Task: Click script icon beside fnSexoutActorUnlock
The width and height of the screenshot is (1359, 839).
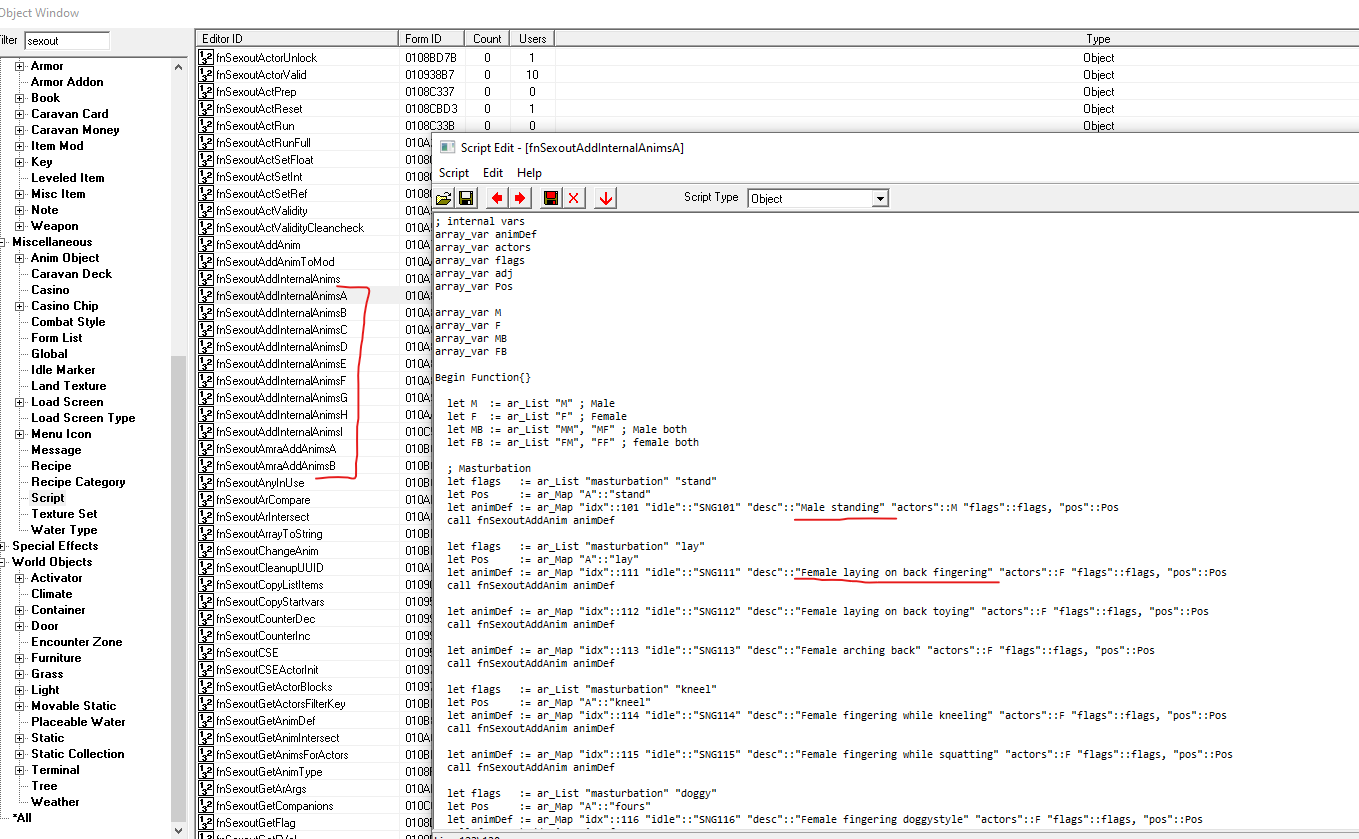Action: click(x=206, y=58)
